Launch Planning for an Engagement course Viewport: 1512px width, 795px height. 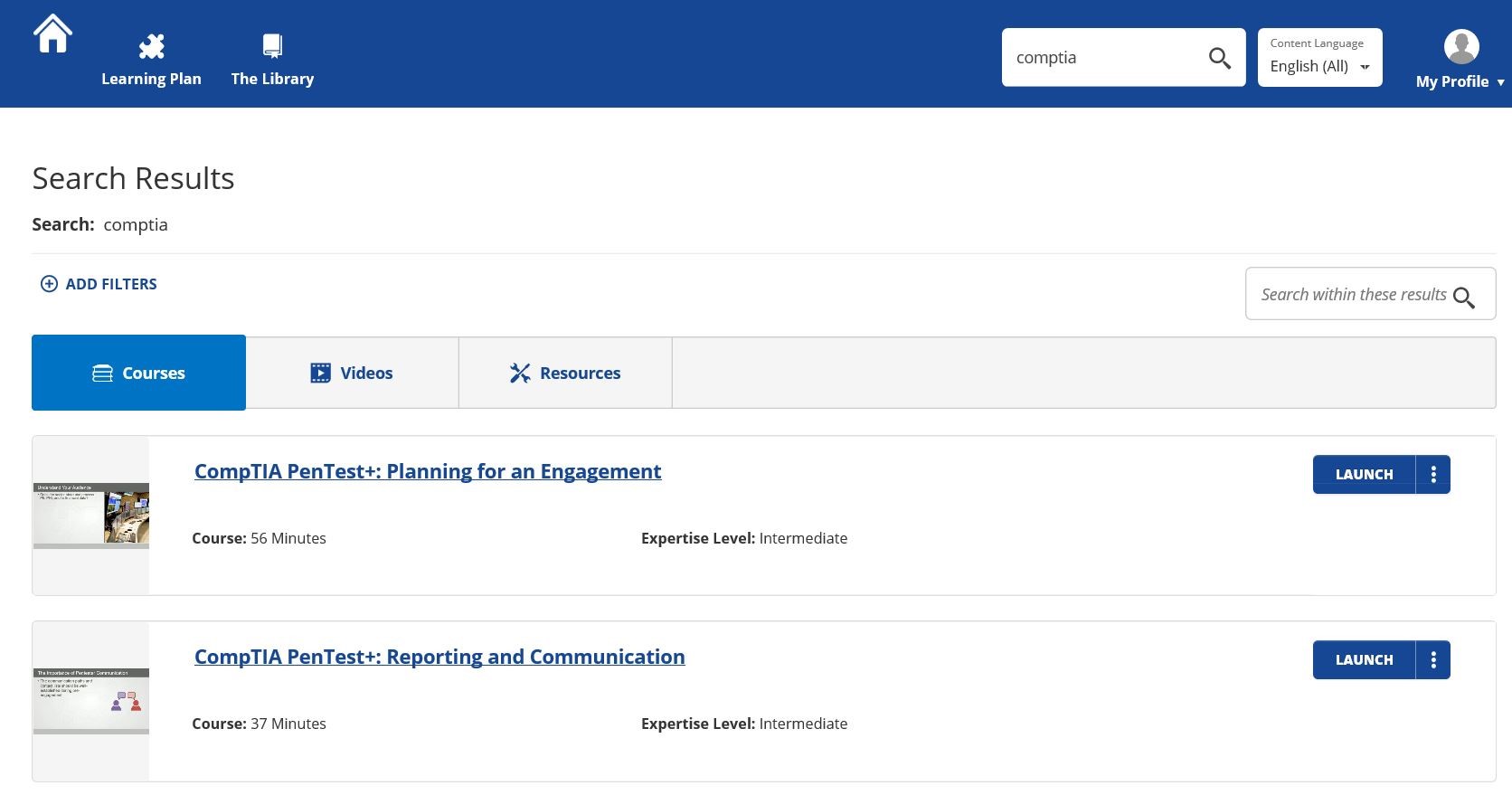[x=1364, y=475]
